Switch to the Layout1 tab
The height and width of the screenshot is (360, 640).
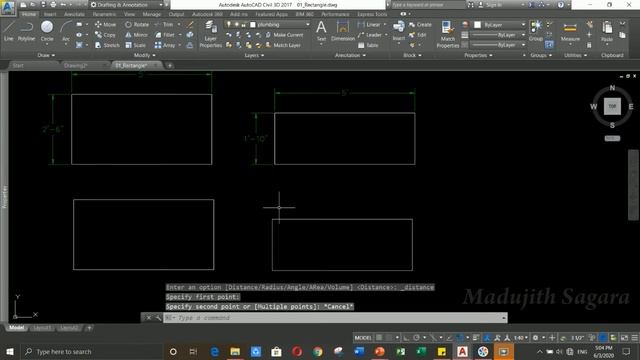click(x=42, y=328)
